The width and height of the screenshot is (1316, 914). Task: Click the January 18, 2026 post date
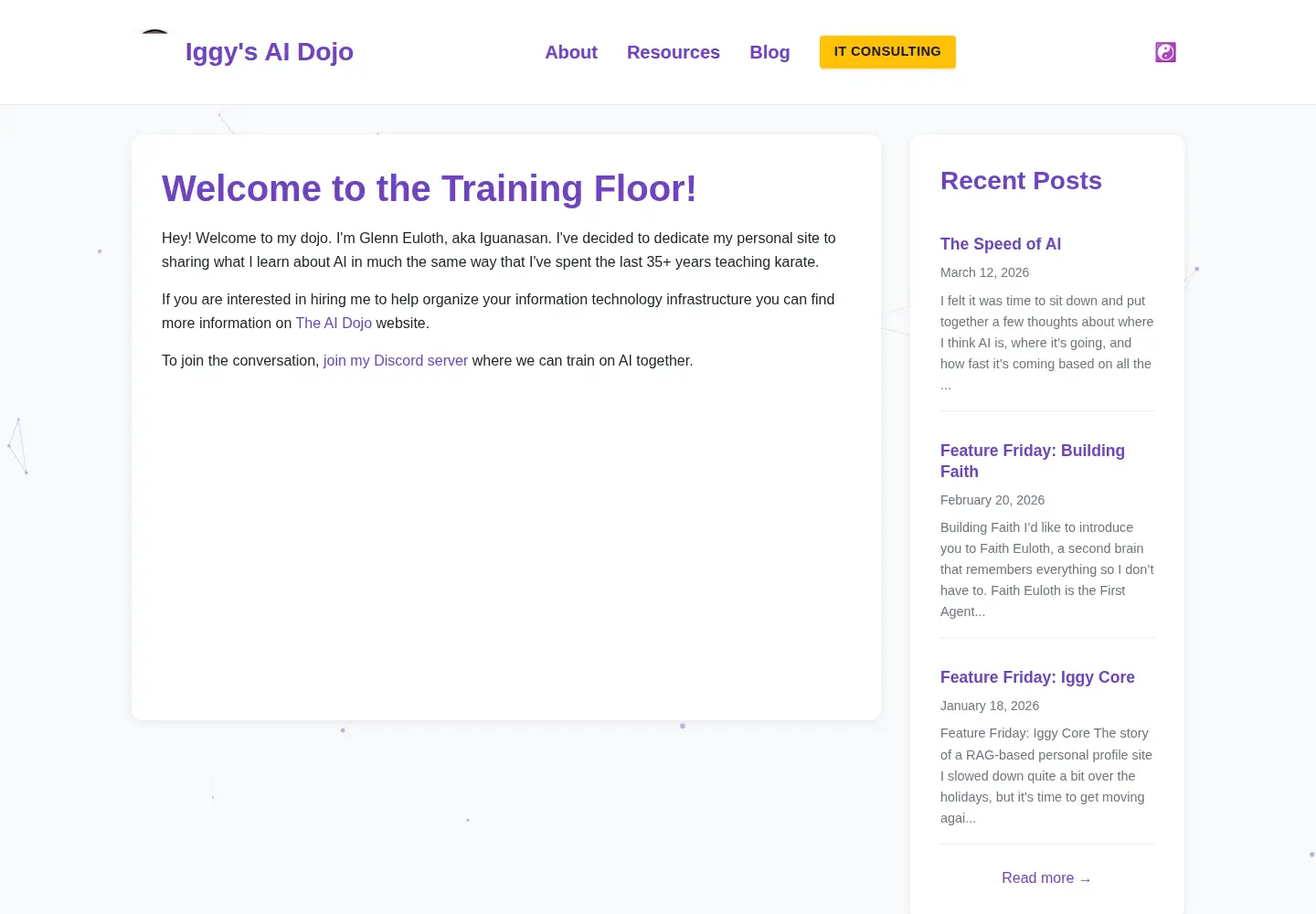[990, 706]
